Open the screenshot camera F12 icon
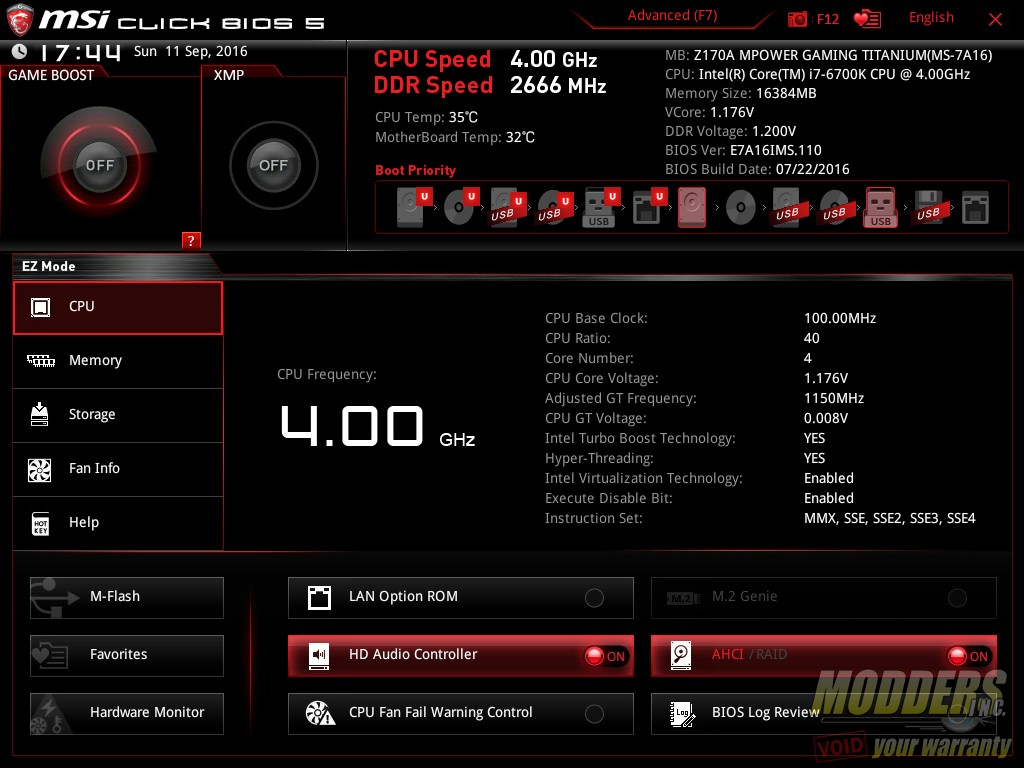Viewport: 1024px width, 768px height. coord(797,19)
